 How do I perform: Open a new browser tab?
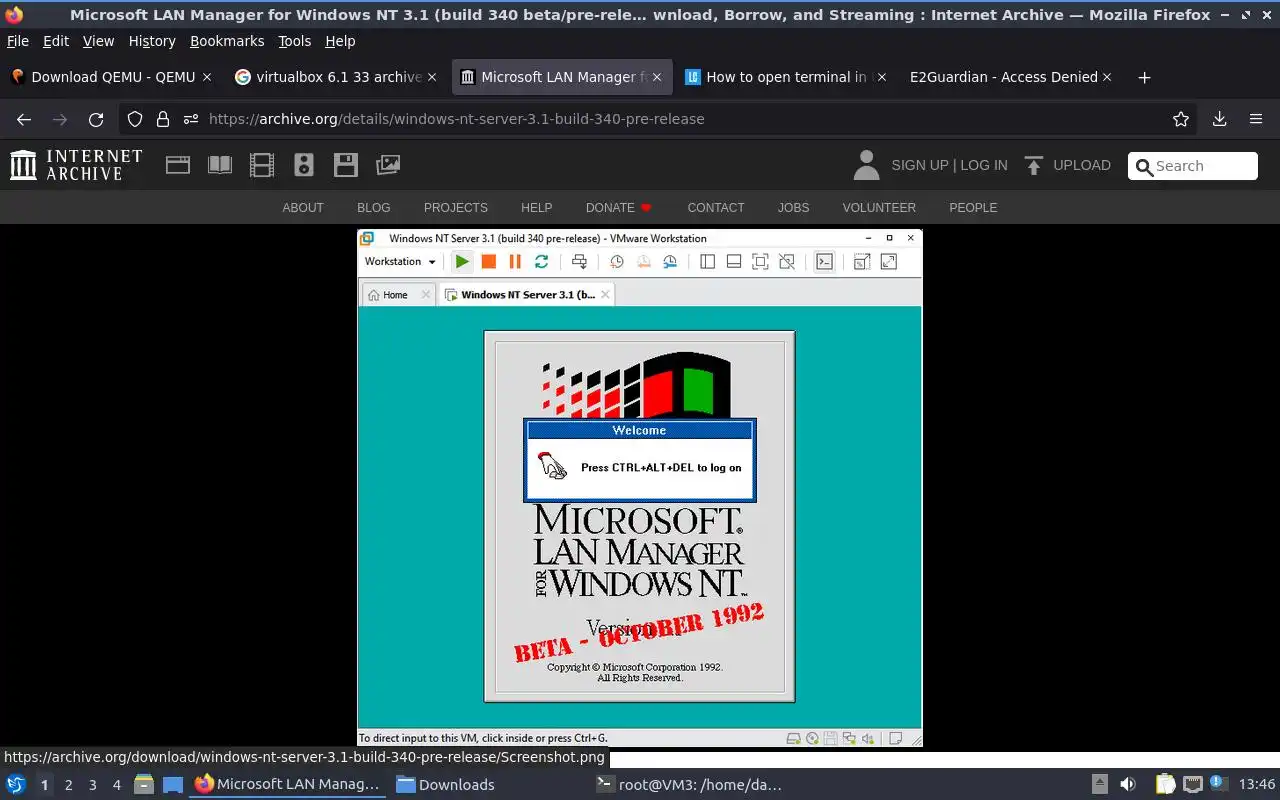(1145, 77)
